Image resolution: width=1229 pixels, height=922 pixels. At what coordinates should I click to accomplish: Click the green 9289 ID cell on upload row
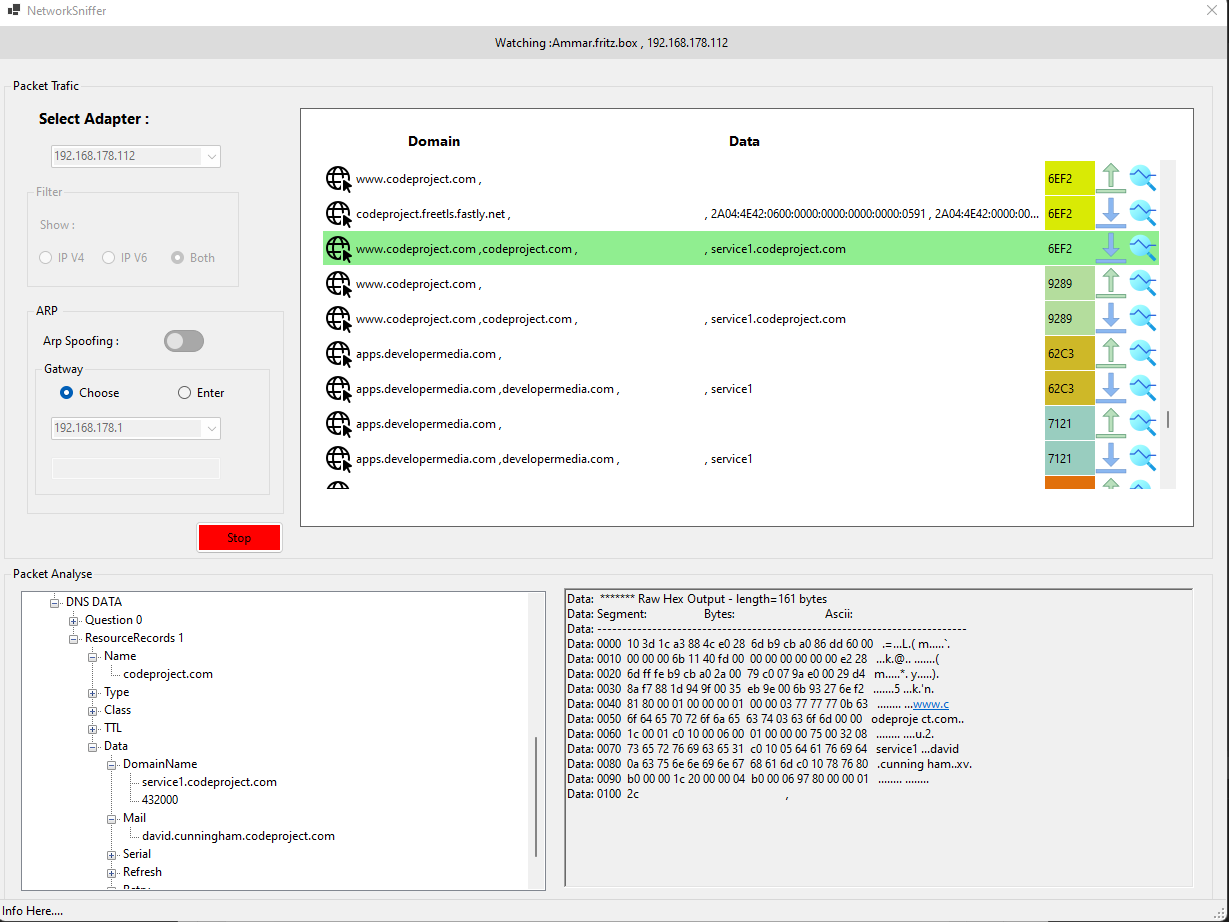pos(1070,283)
